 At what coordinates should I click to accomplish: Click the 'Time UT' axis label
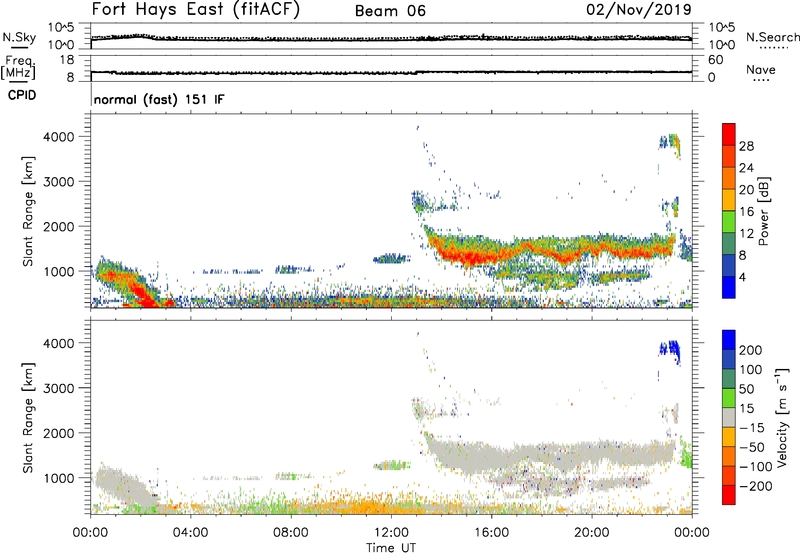(x=391, y=548)
